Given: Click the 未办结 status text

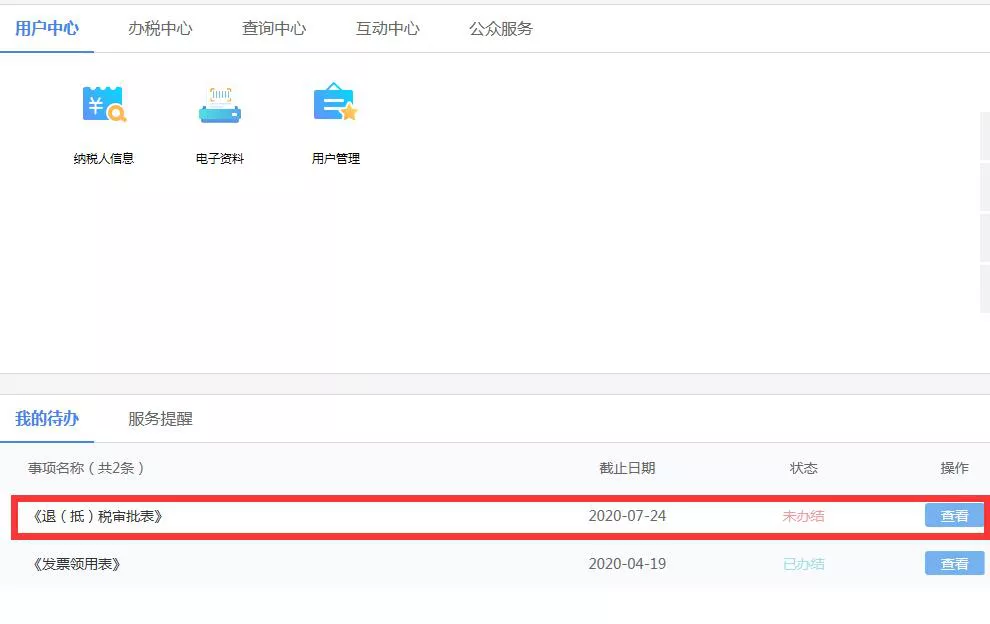Looking at the screenshot, I should pyautogui.click(x=803, y=516).
